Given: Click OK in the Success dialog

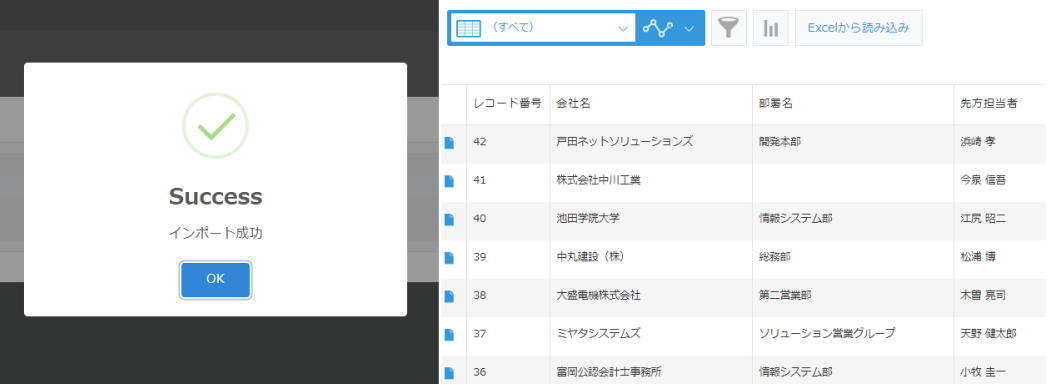Looking at the screenshot, I should click(x=215, y=279).
